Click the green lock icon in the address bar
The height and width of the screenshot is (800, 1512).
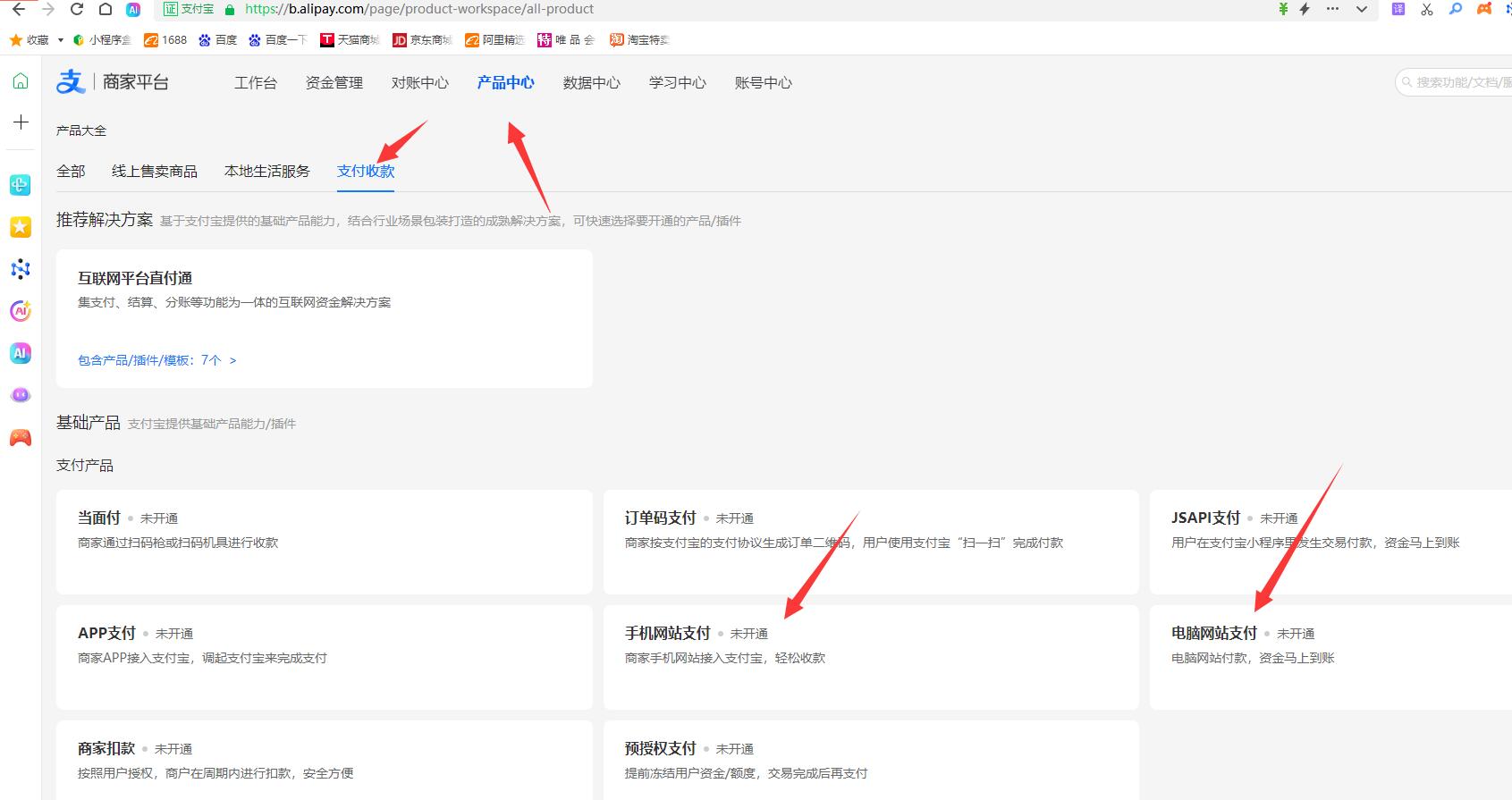[x=230, y=10]
